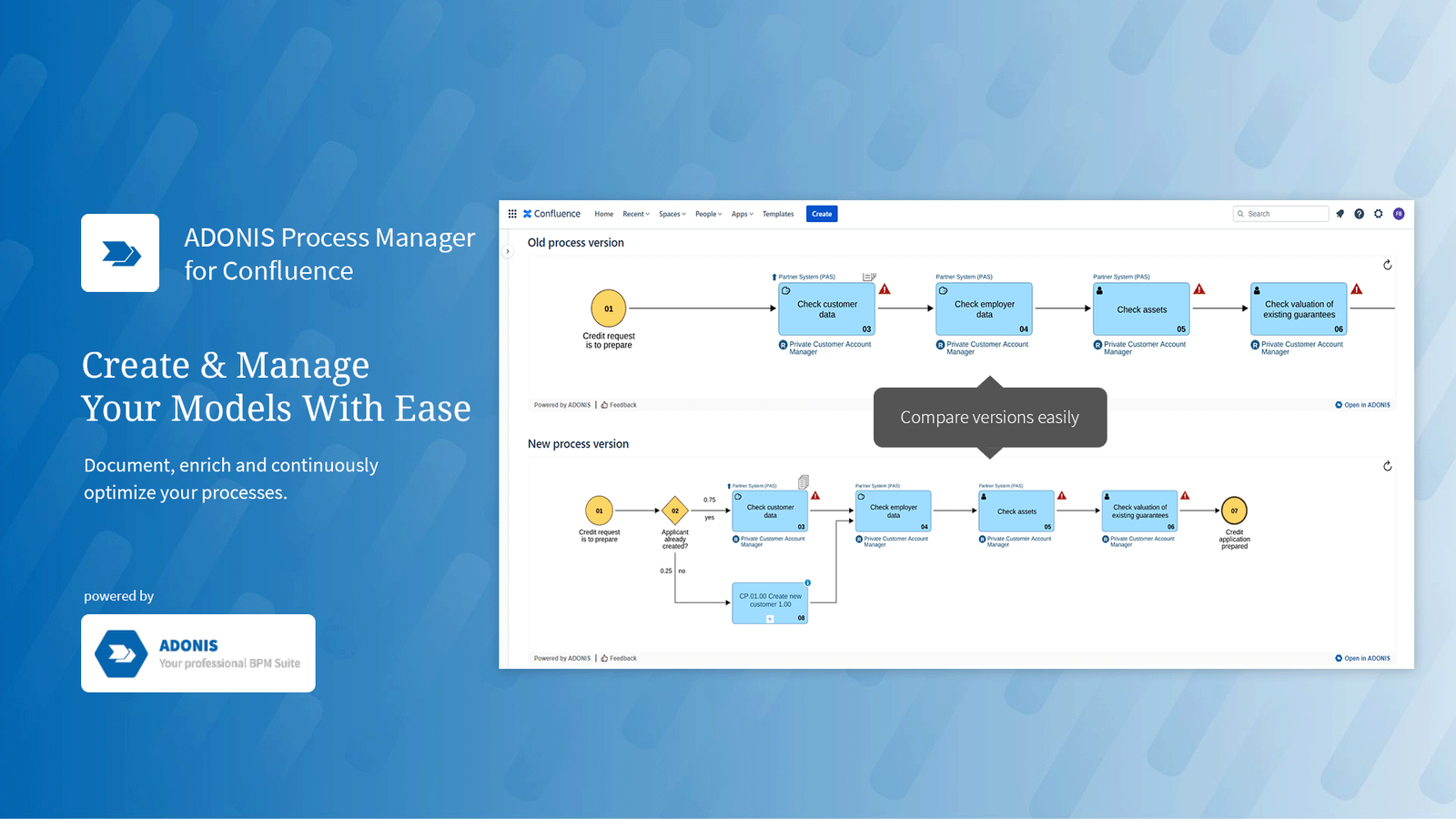The width and height of the screenshot is (1456, 819).
Task: Click warning icon beside old Check valuation task
Action: (1357, 289)
